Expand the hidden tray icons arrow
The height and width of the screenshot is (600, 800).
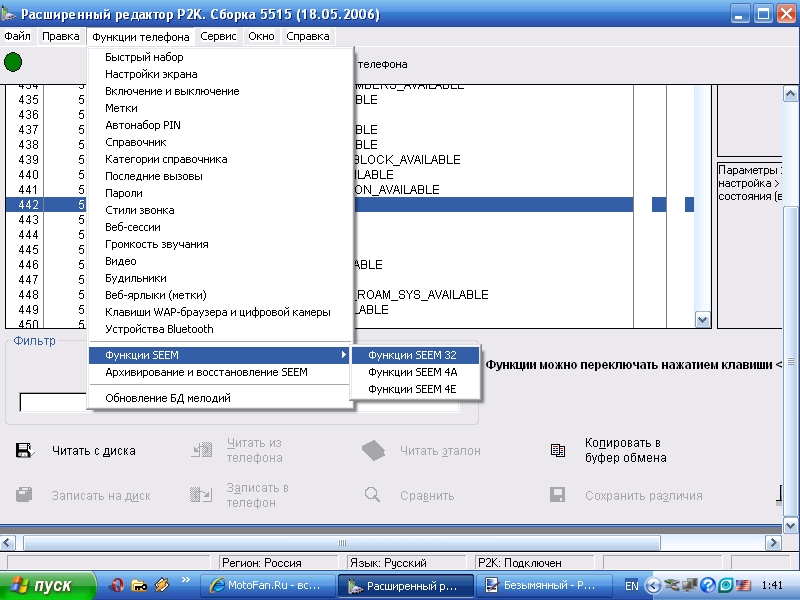coord(653,585)
